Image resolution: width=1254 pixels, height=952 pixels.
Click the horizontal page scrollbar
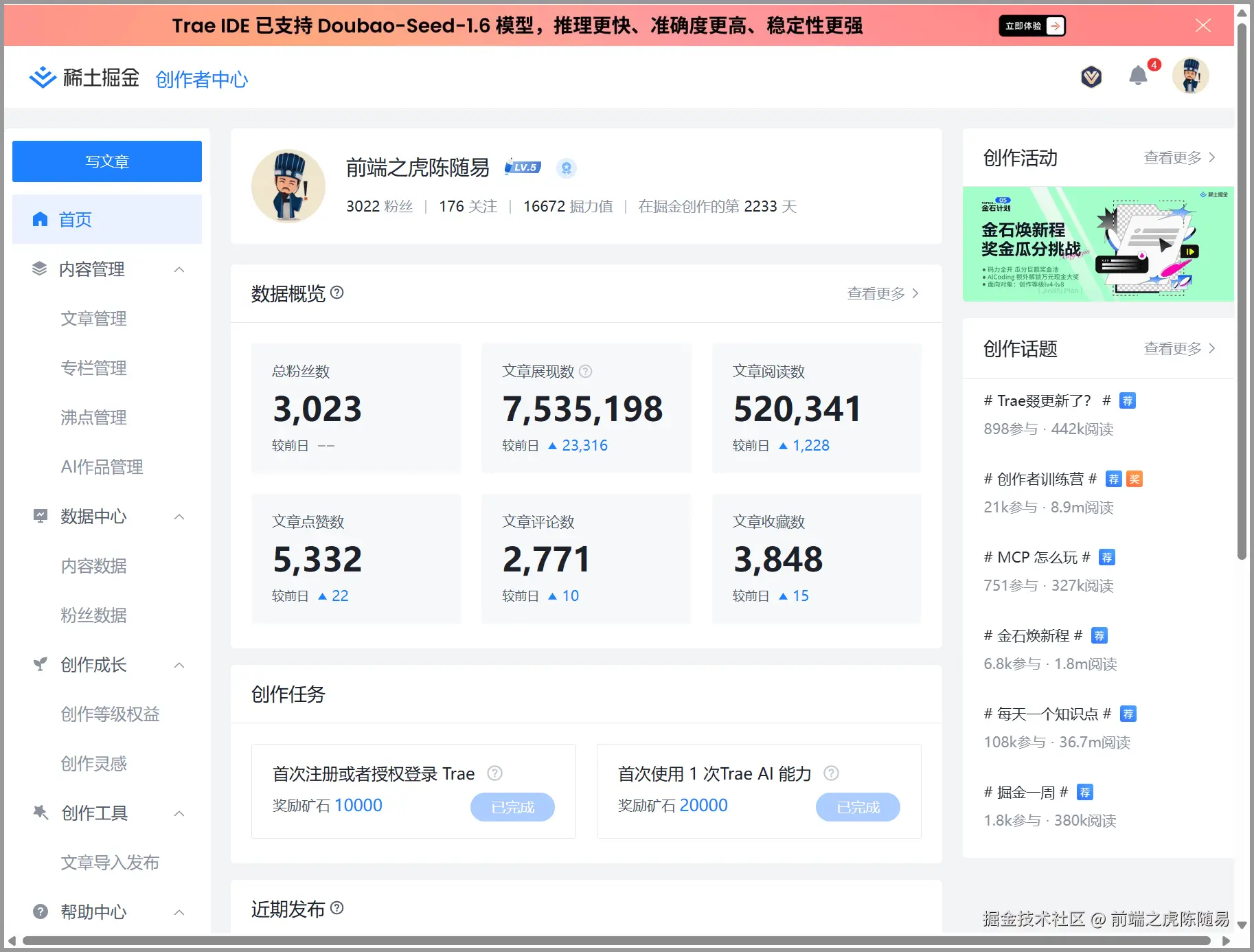pos(616,940)
